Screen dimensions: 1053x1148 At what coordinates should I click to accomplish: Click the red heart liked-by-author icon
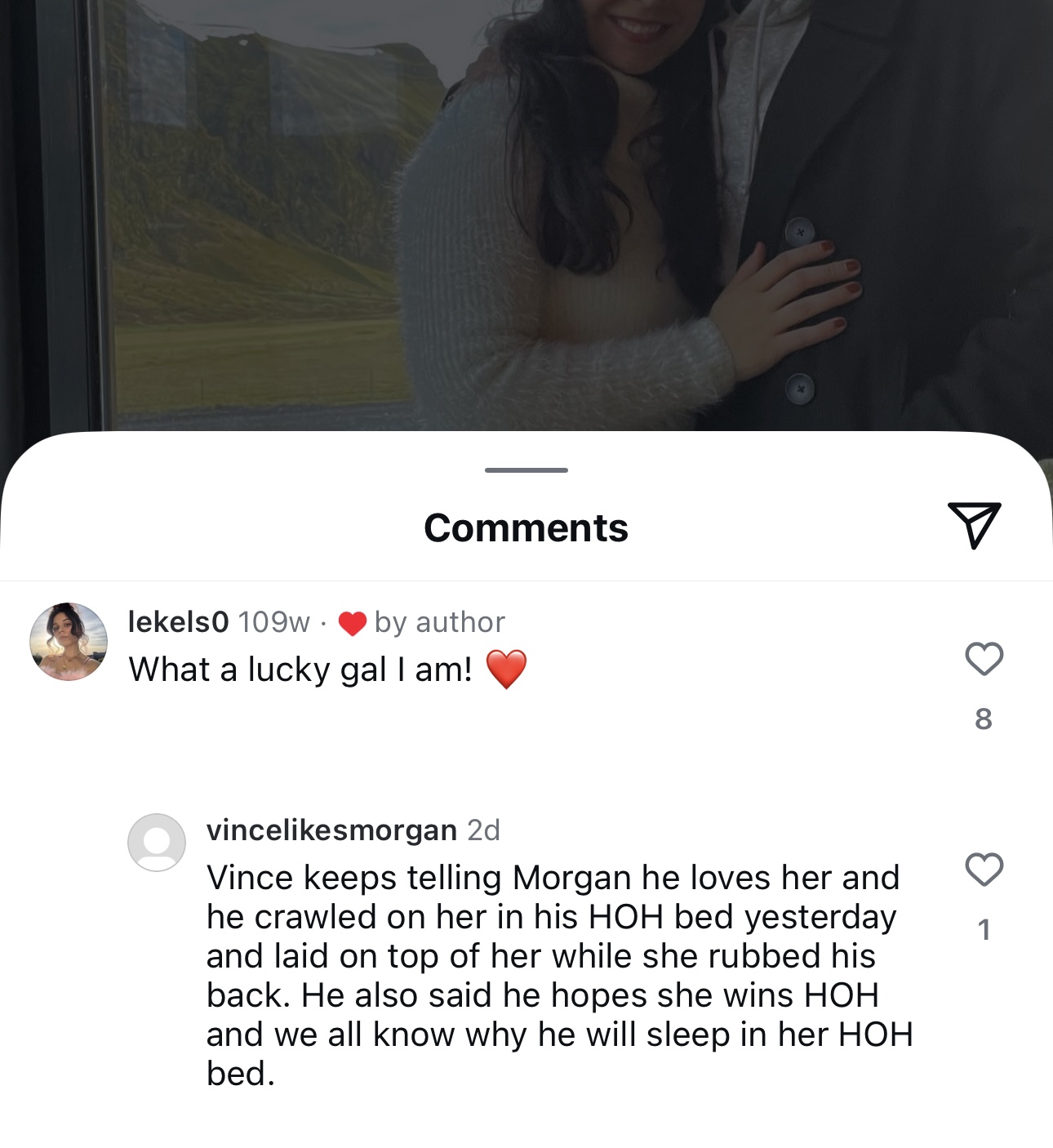coord(352,623)
